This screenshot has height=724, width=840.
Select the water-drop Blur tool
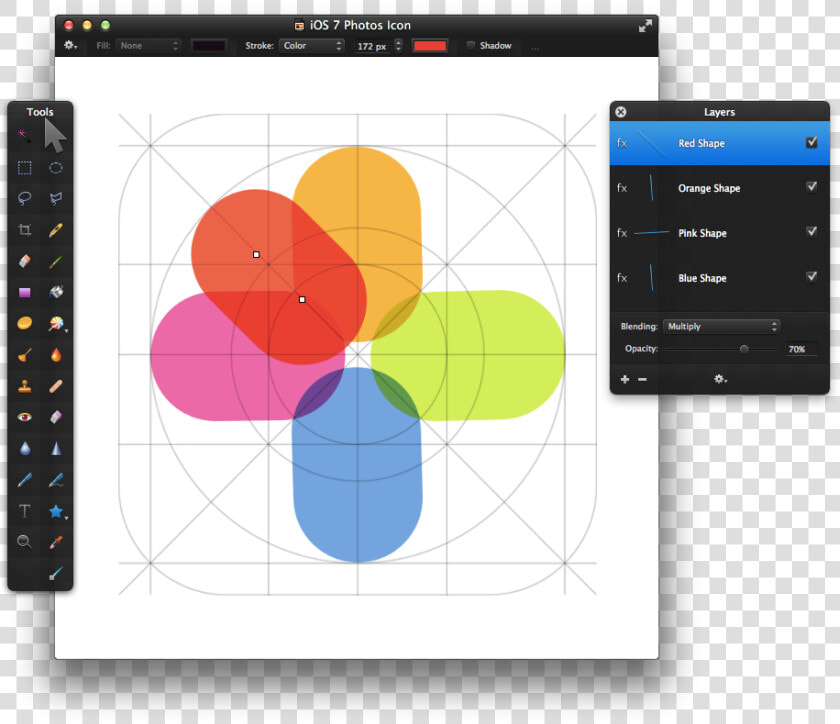[25, 448]
